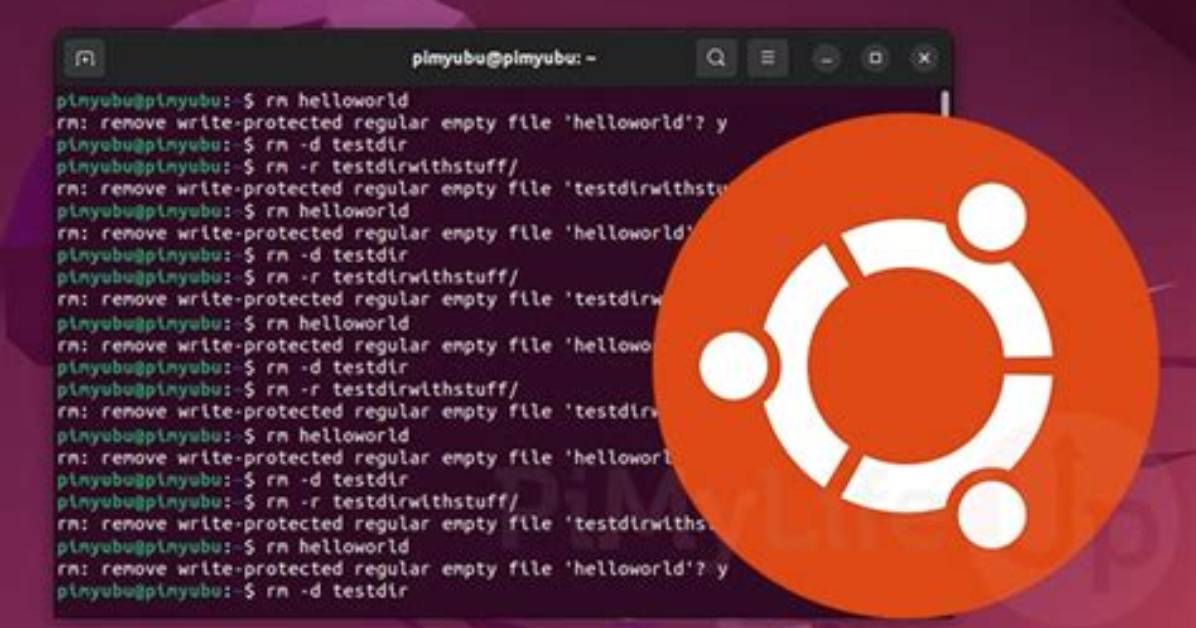Open the terminal search icon
Screen dimensions: 1196x628
[716, 58]
